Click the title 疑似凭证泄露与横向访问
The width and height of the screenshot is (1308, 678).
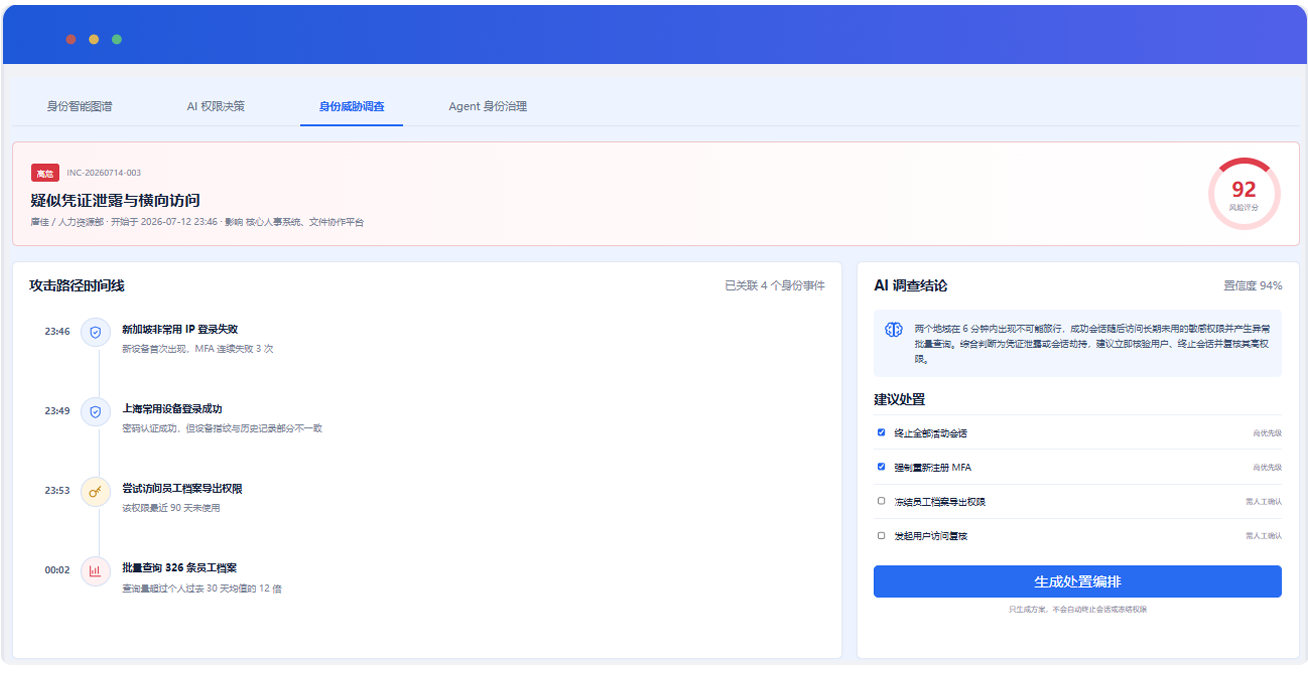(x=115, y=200)
